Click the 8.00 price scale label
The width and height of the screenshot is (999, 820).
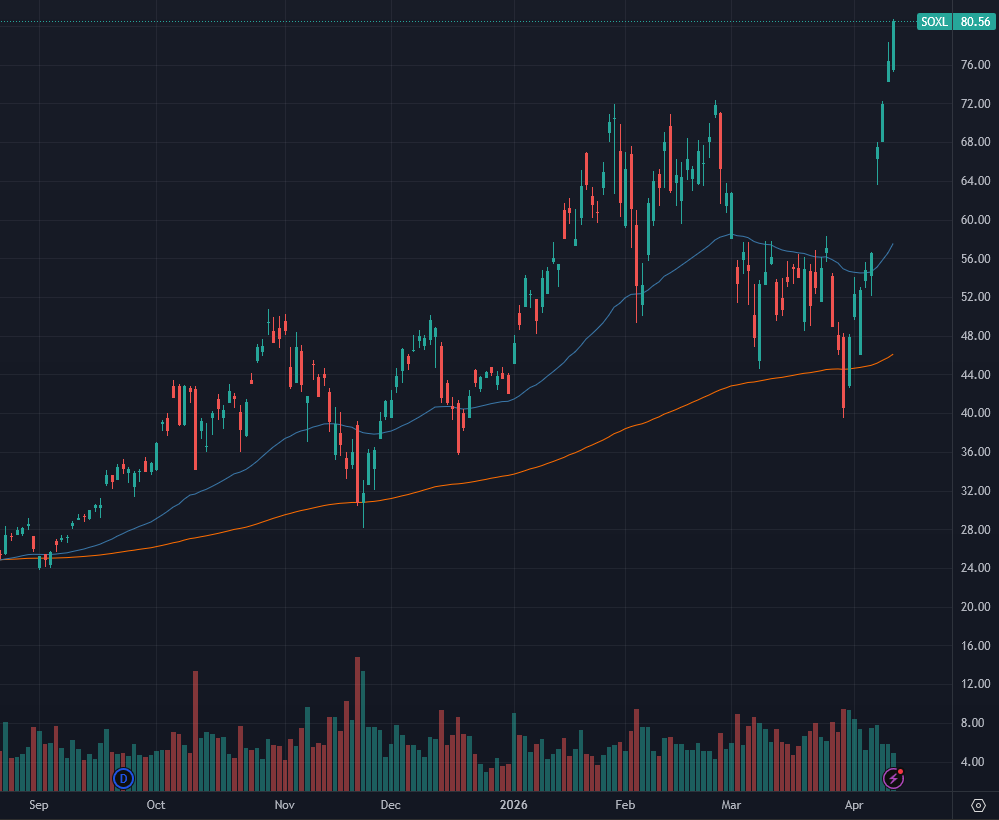pos(975,723)
